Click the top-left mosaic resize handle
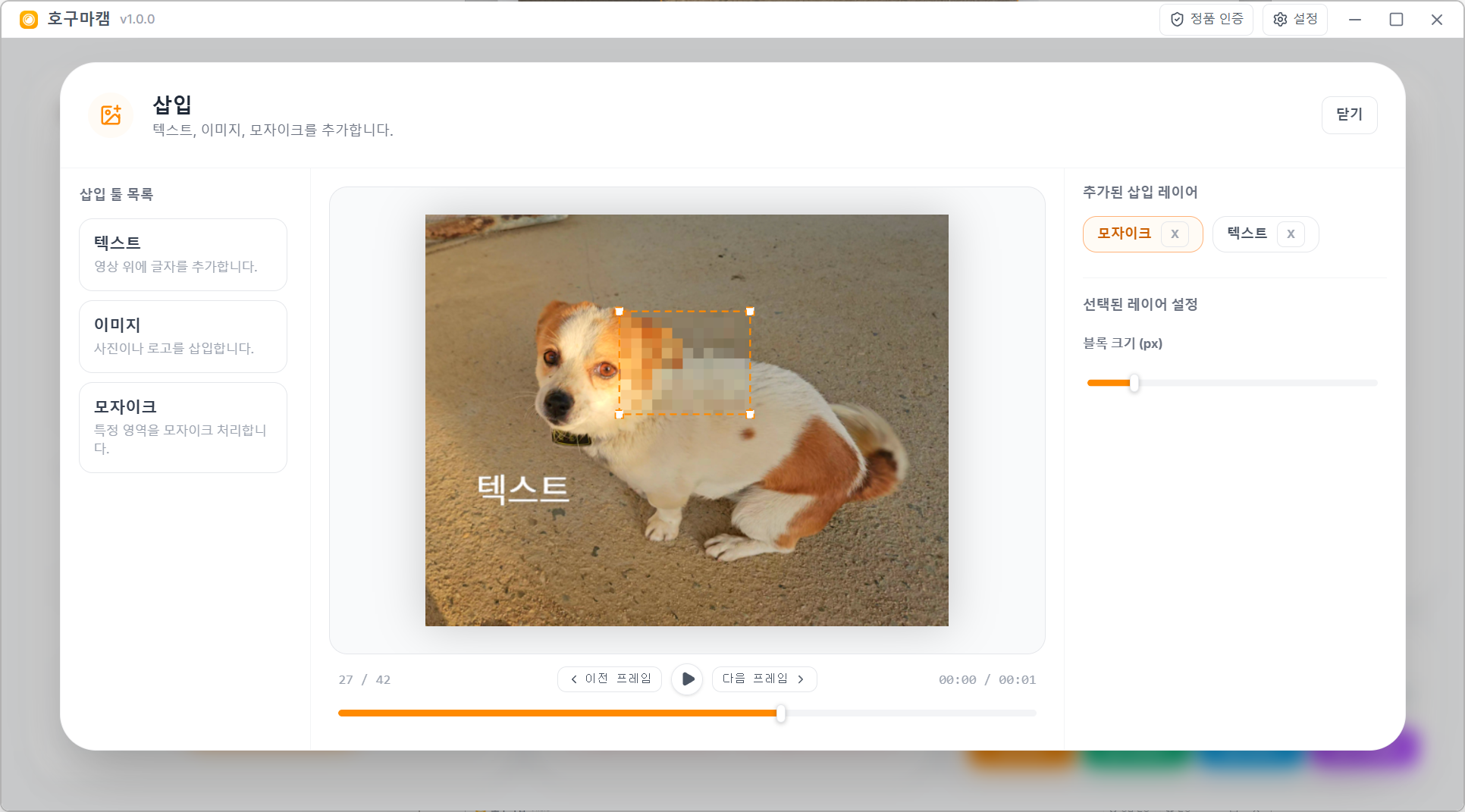Screen dimensions: 1465x812 [620, 312]
